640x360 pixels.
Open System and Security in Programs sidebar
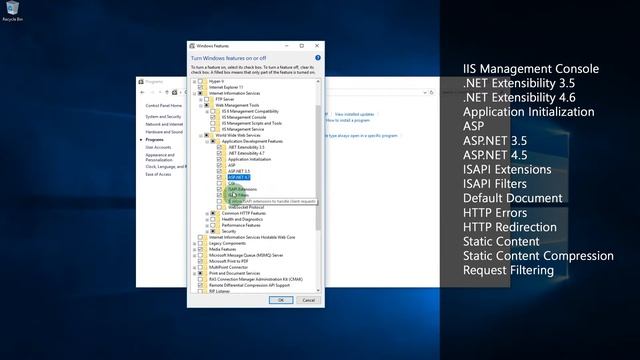(163, 117)
